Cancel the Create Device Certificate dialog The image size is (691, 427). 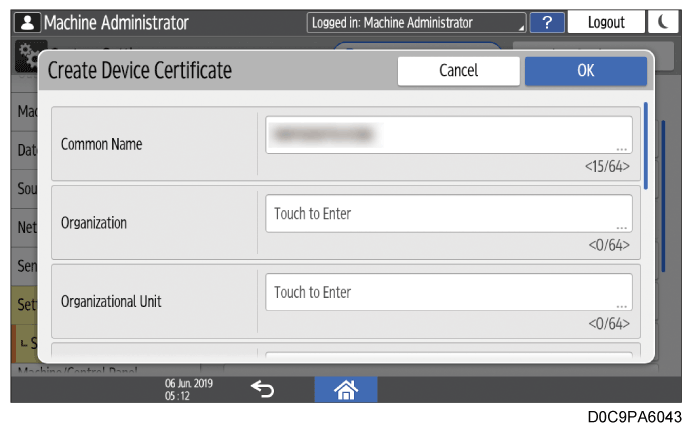click(458, 71)
